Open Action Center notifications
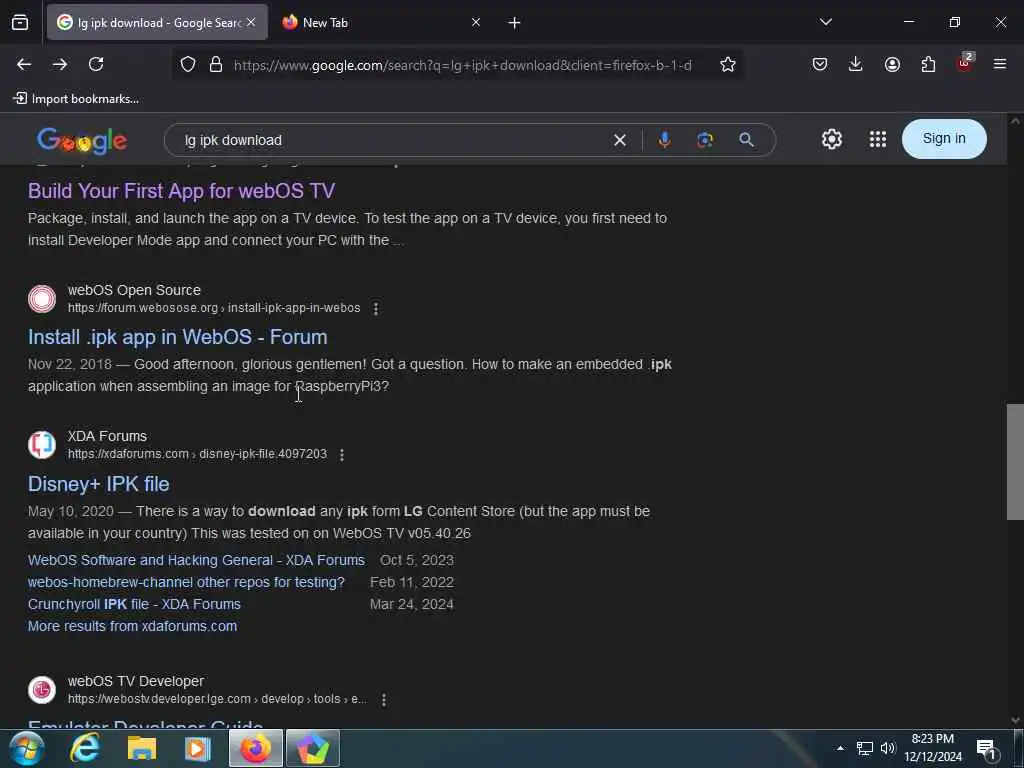The width and height of the screenshot is (1024, 768). click(x=985, y=748)
